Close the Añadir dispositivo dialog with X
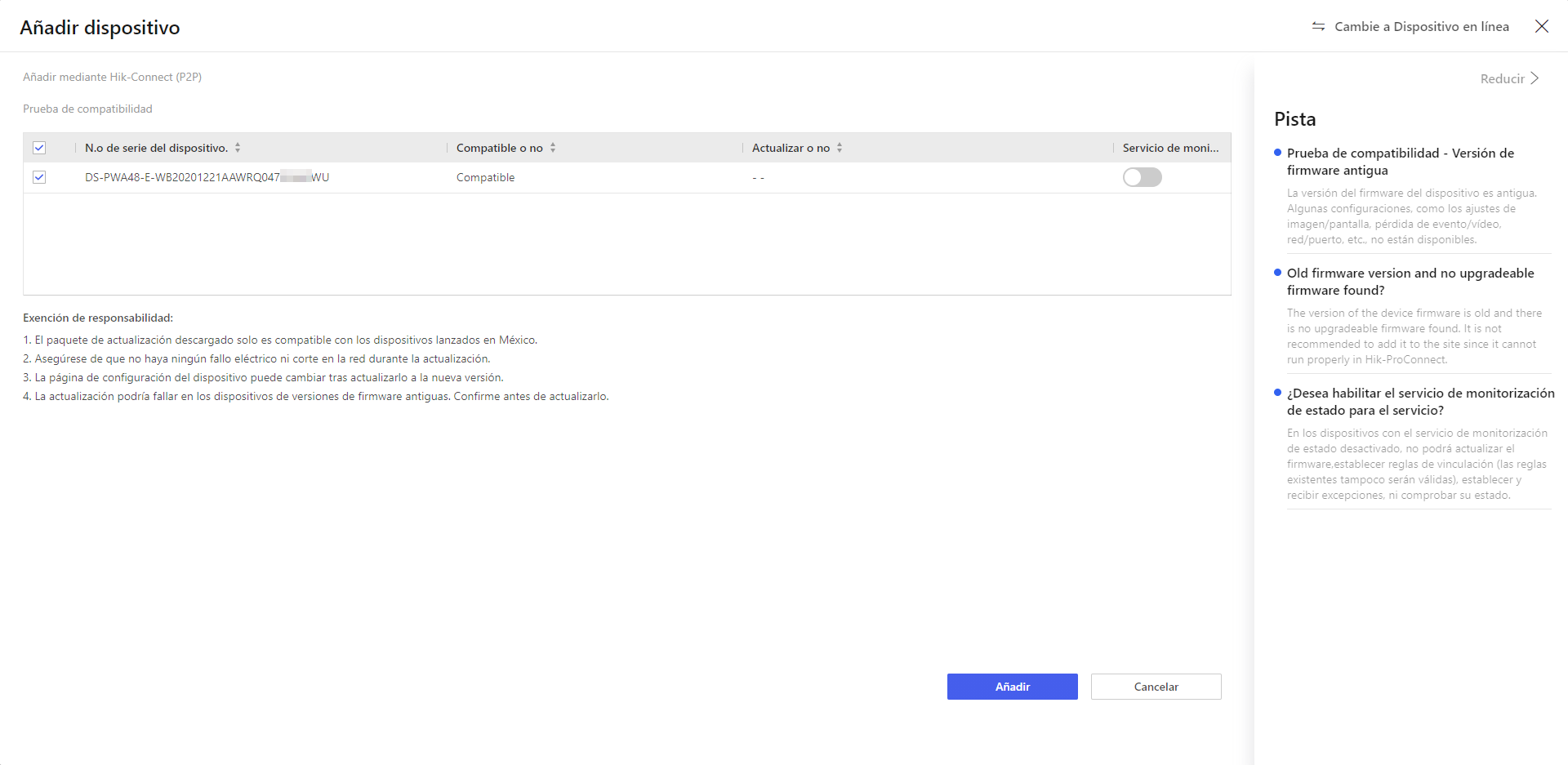 1542,27
